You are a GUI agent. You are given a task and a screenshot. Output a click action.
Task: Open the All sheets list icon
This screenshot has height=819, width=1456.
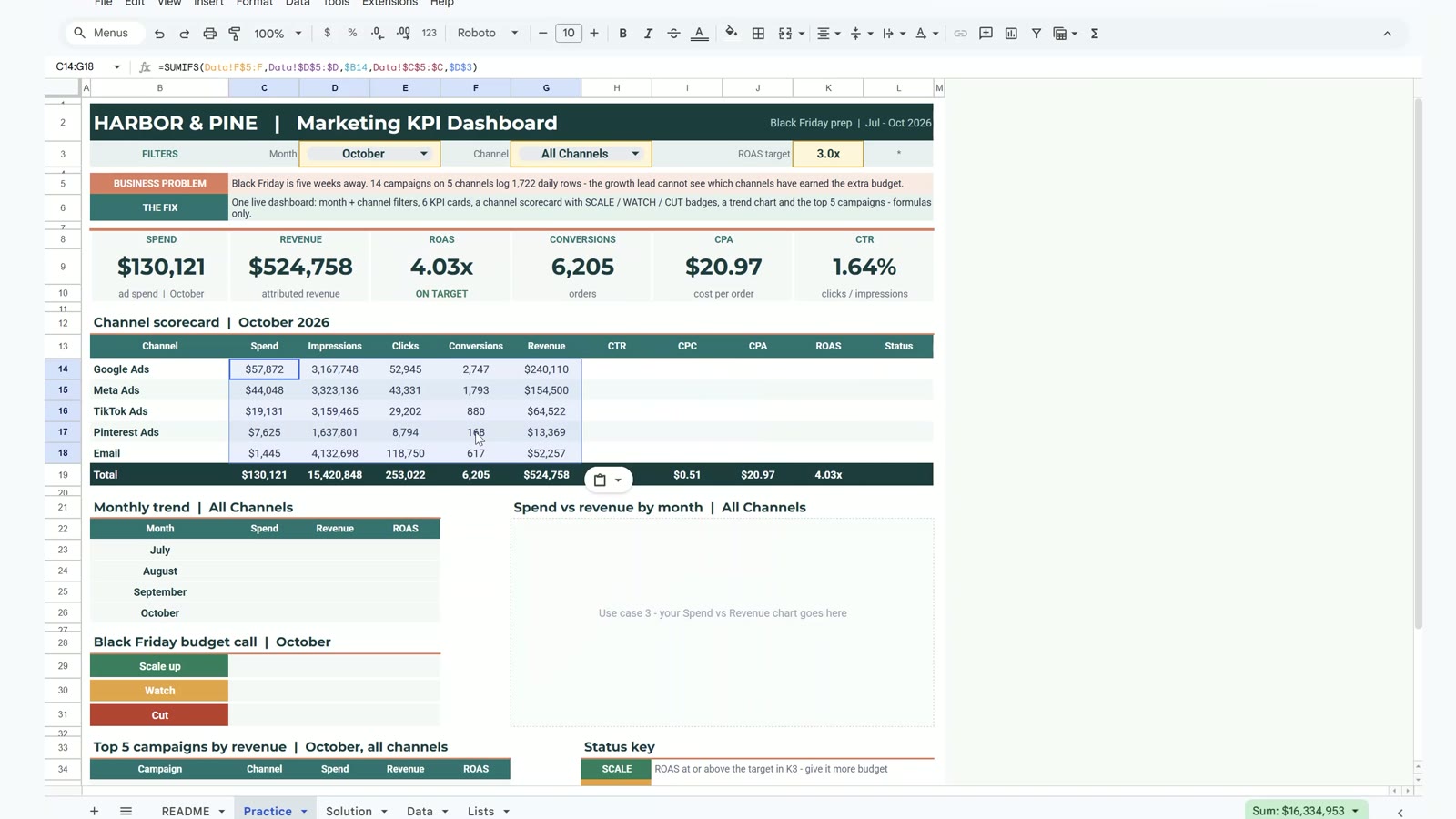point(126,811)
